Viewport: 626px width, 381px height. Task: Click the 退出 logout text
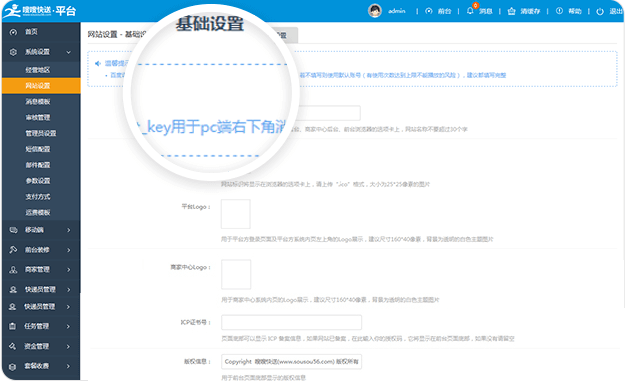[616, 11]
